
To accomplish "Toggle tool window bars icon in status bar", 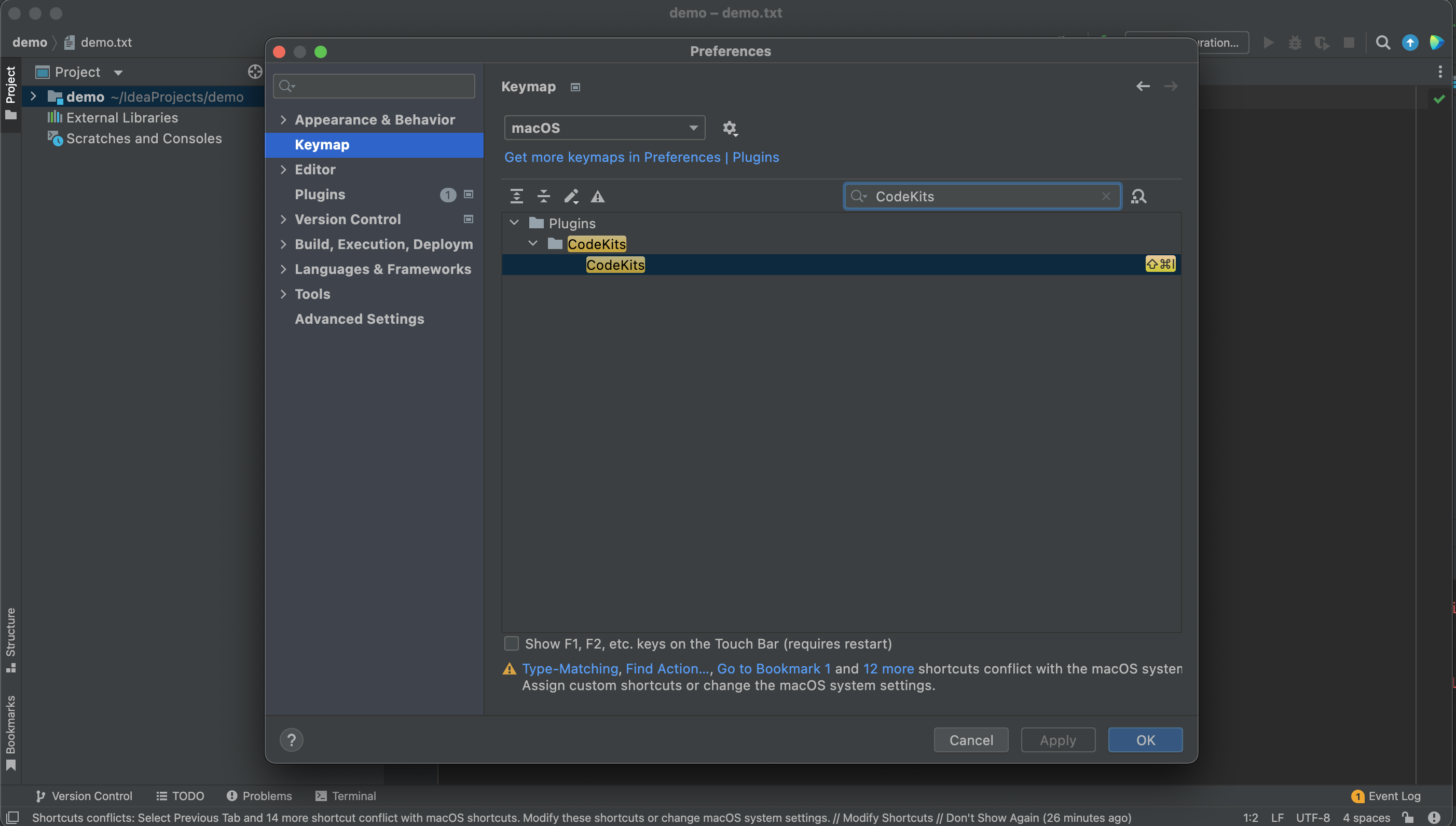I will tap(12, 818).
